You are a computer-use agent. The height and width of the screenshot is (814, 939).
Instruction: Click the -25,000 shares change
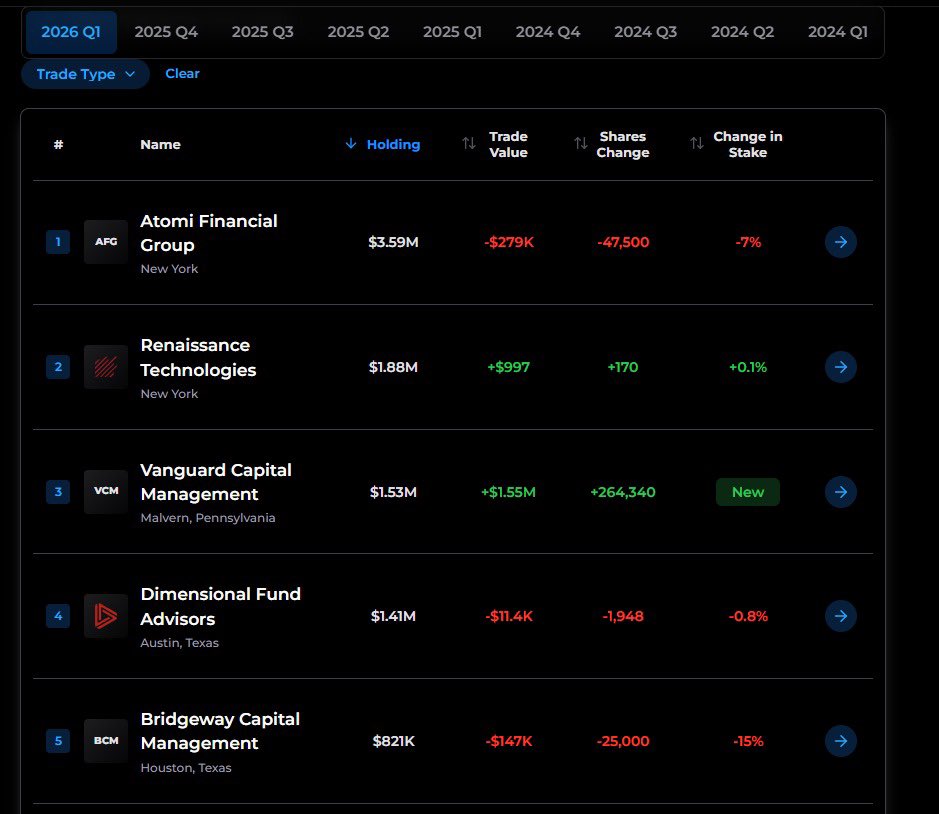tap(623, 741)
